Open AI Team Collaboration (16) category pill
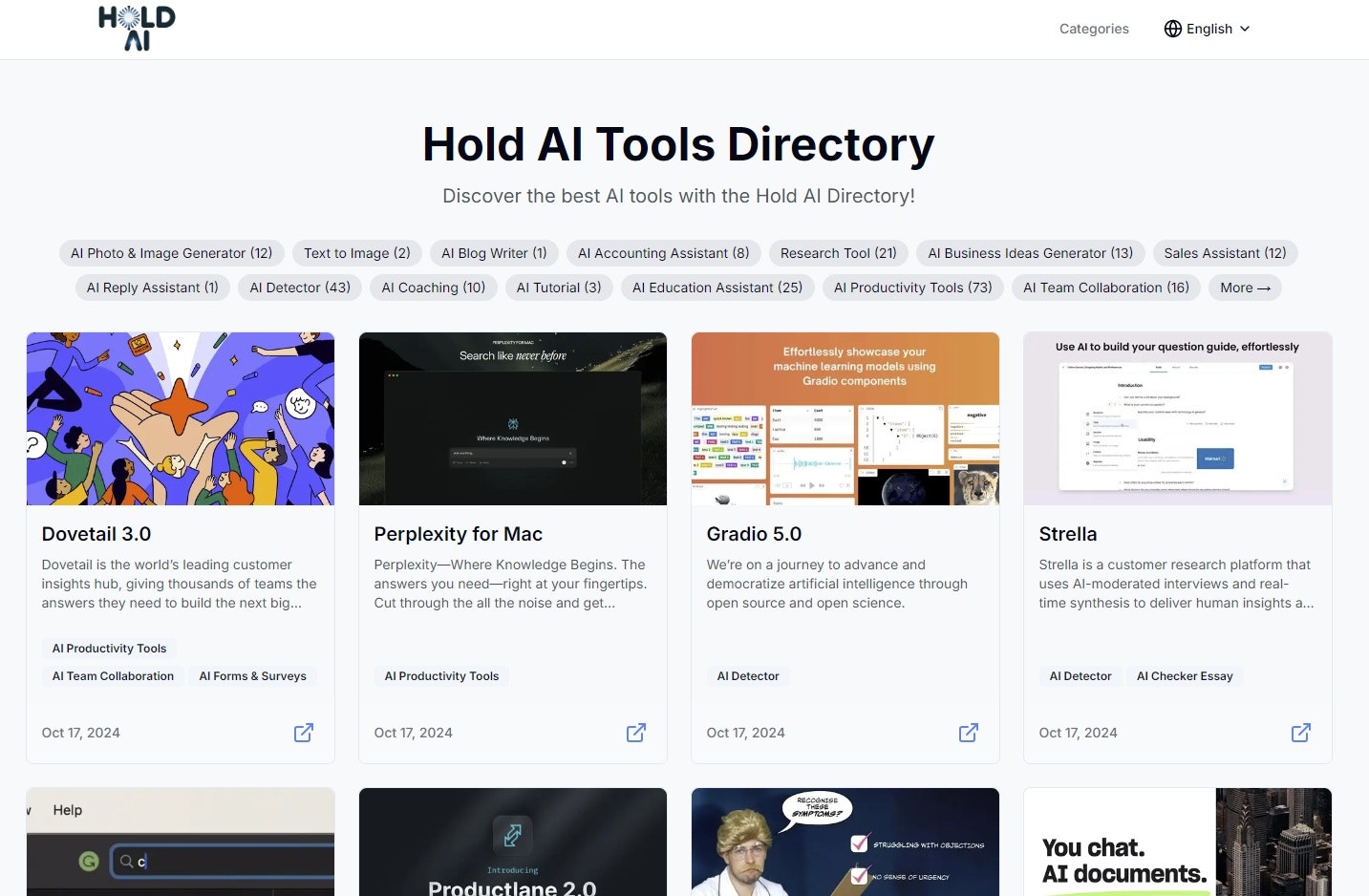 pos(1106,288)
